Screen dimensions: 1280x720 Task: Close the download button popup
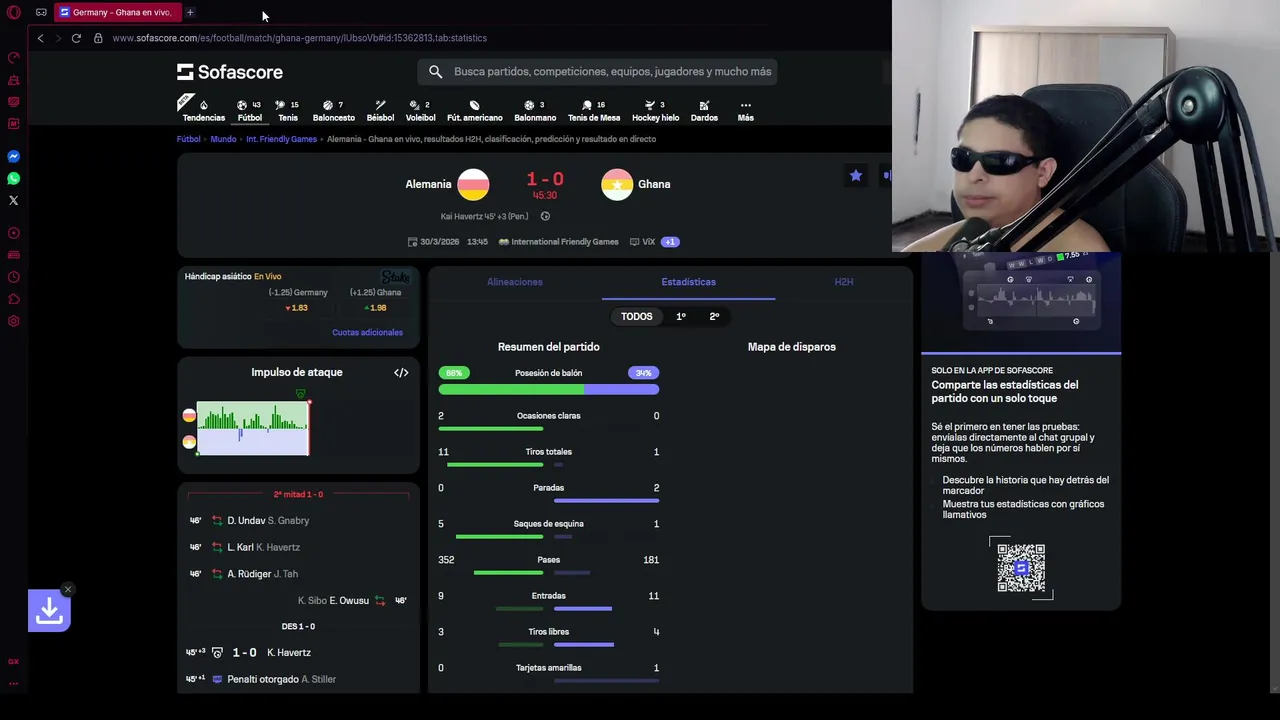click(x=68, y=589)
